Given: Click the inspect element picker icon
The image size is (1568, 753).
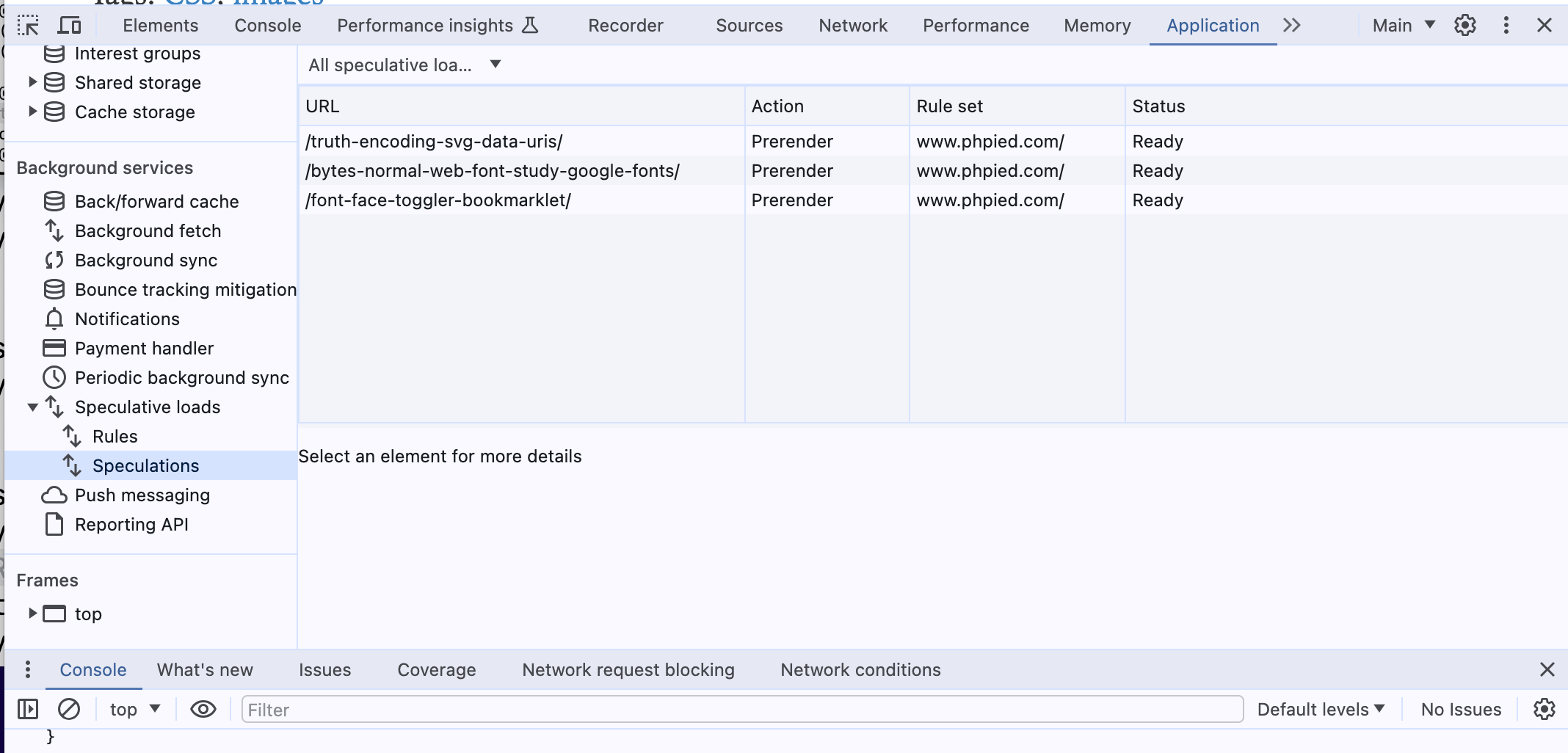Looking at the screenshot, I should [x=28, y=26].
